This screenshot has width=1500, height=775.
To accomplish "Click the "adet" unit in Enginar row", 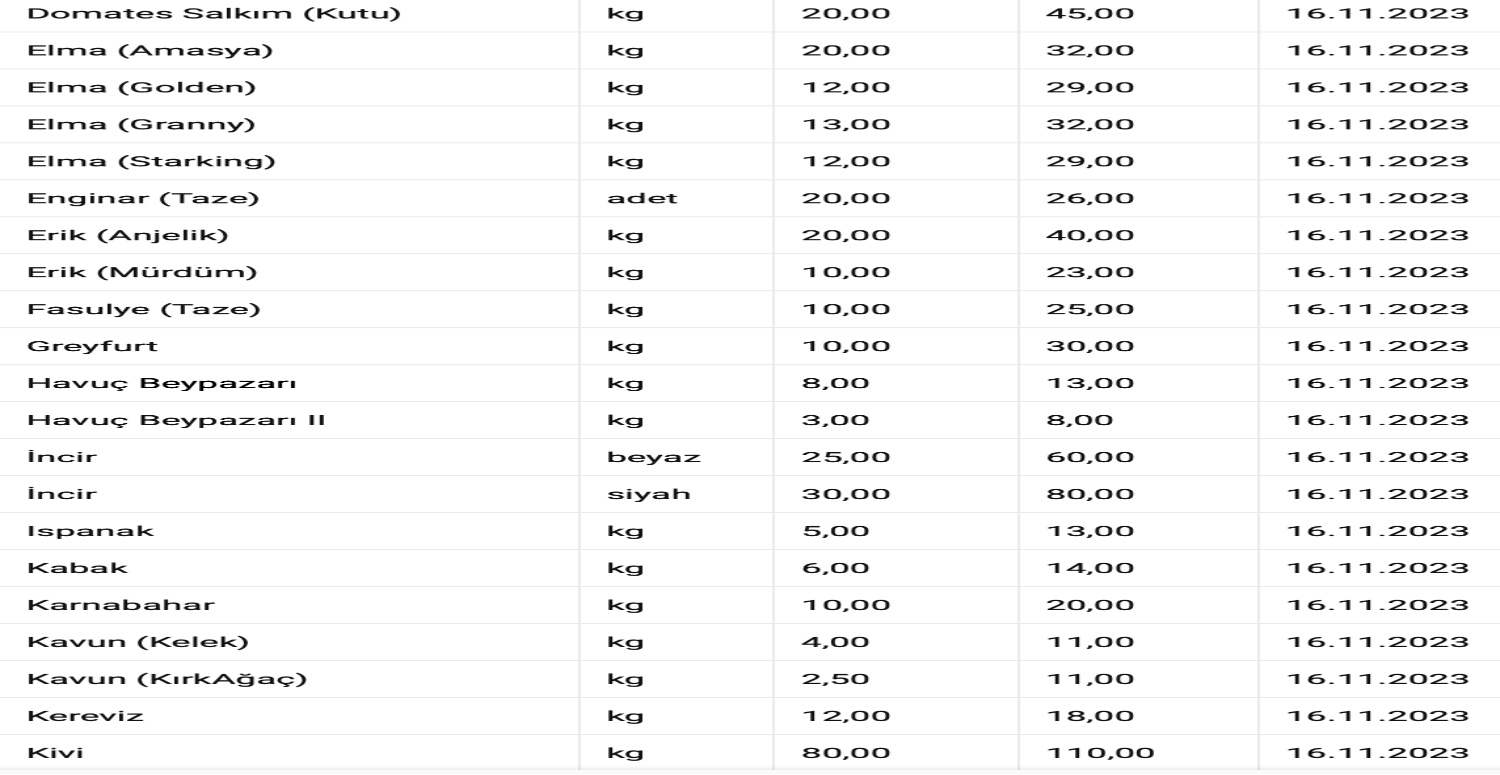I will pos(642,198).
